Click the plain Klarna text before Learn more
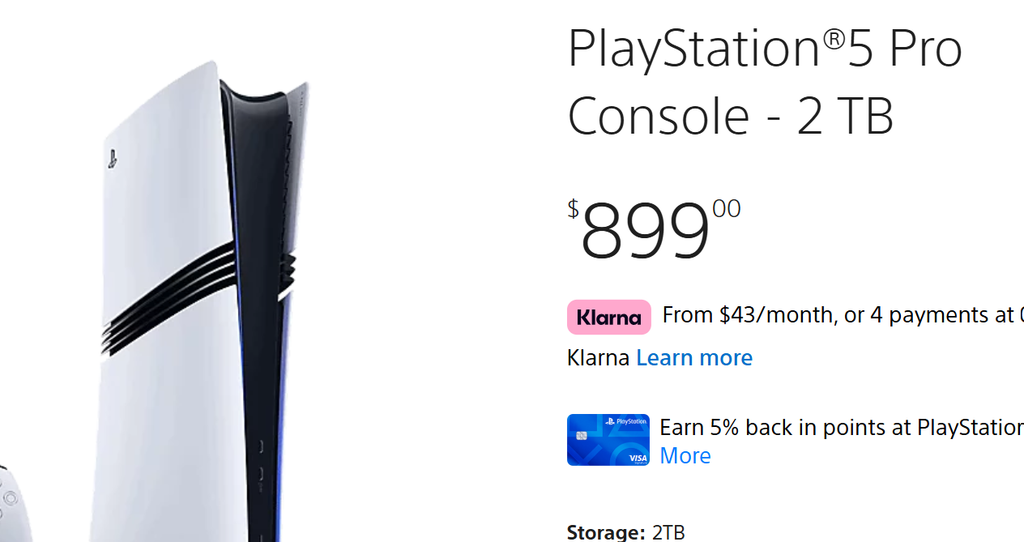1024x542 pixels. [x=598, y=358]
